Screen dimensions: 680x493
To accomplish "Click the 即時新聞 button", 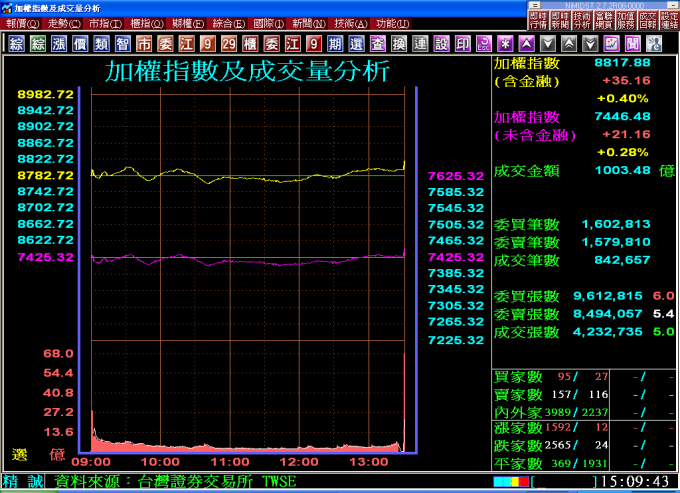I will 560,20.
